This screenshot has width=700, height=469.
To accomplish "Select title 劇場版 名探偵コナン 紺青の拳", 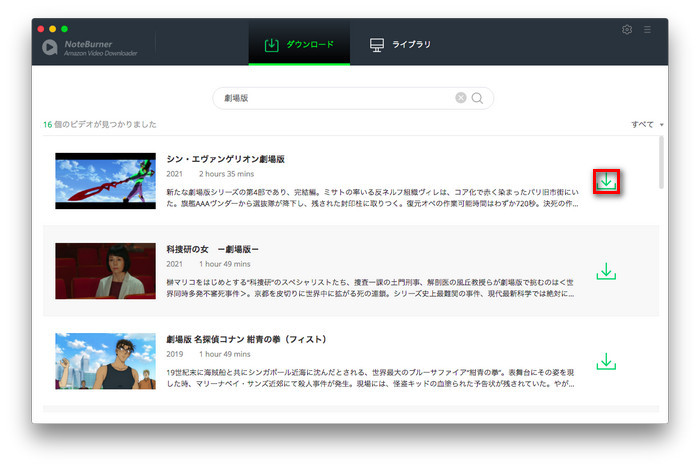I will tap(246, 339).
